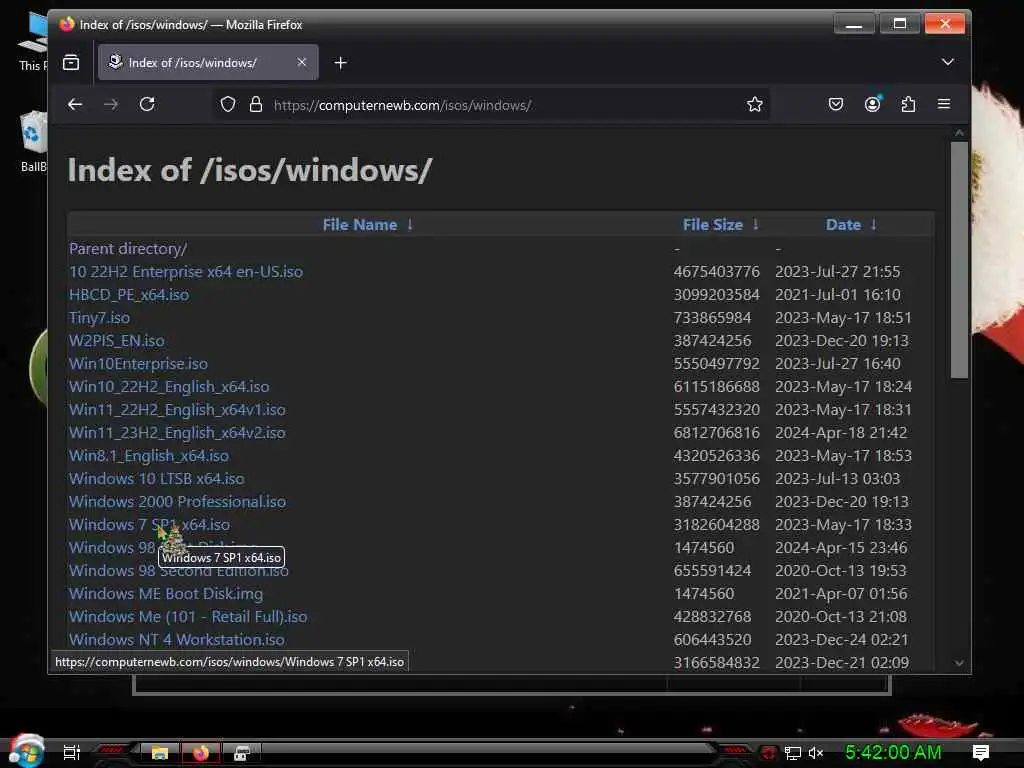
Task: Sort descending arrow next to File Size
Action: [756, 224]
